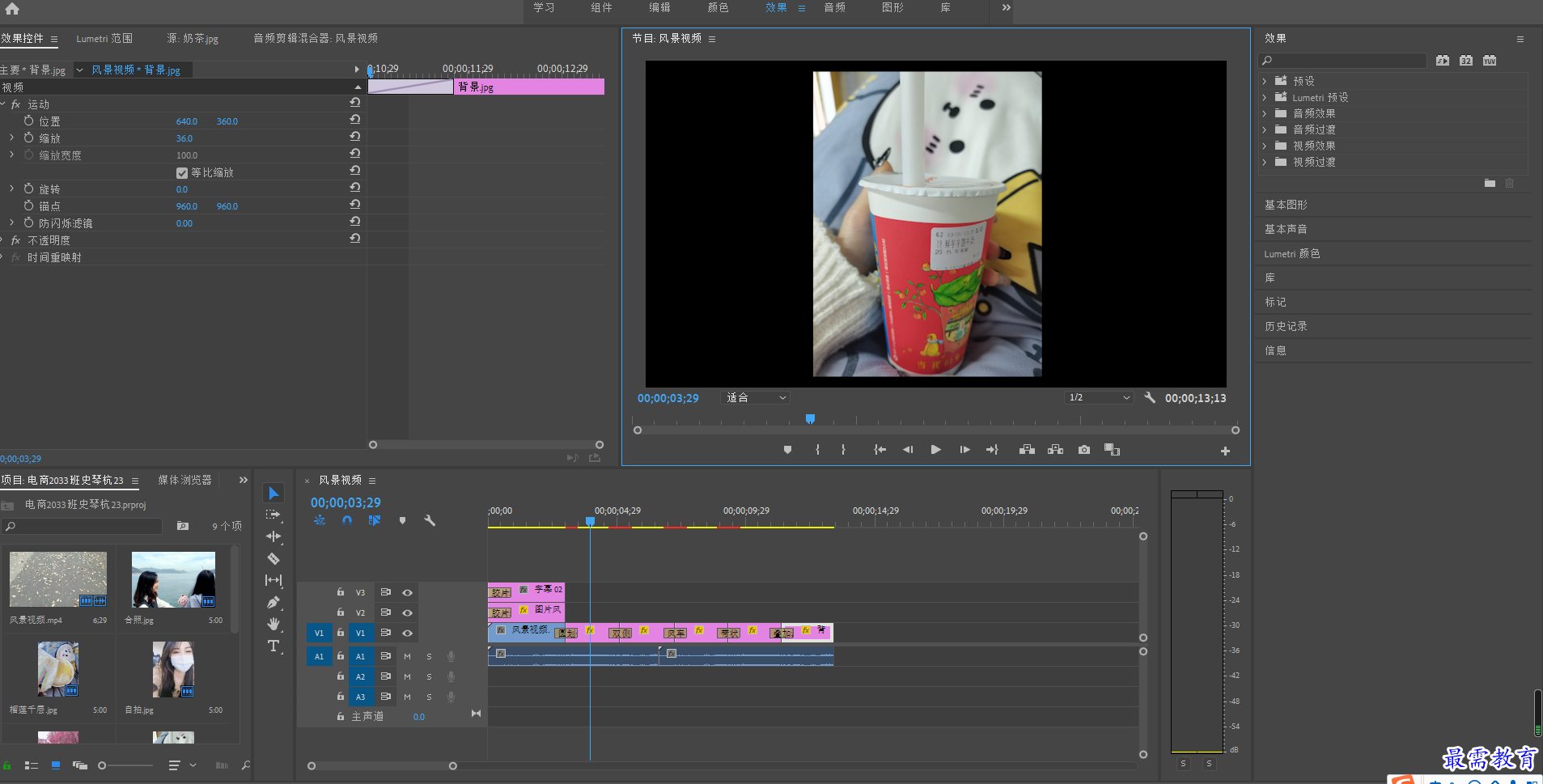Viewport: 1543px width, 784px height.
Task: Open the Program monitor button editor plus
Action: point(1225,451)
